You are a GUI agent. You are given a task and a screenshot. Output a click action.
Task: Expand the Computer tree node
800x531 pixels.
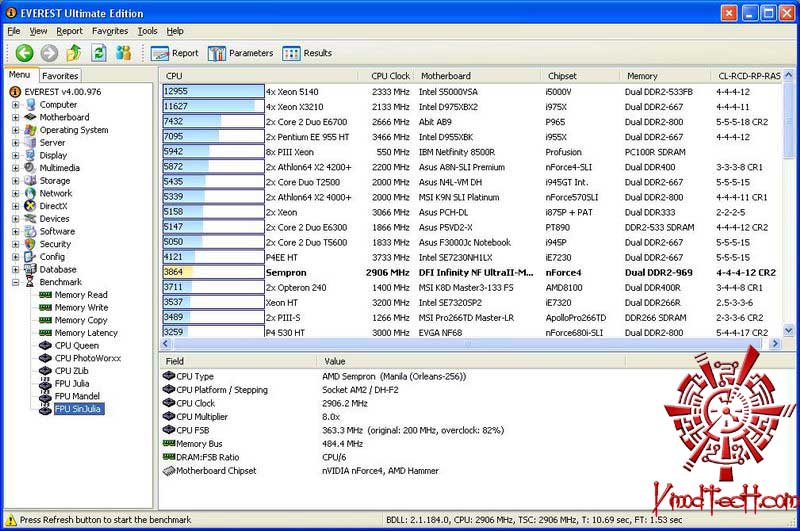[x=15, y=105]
